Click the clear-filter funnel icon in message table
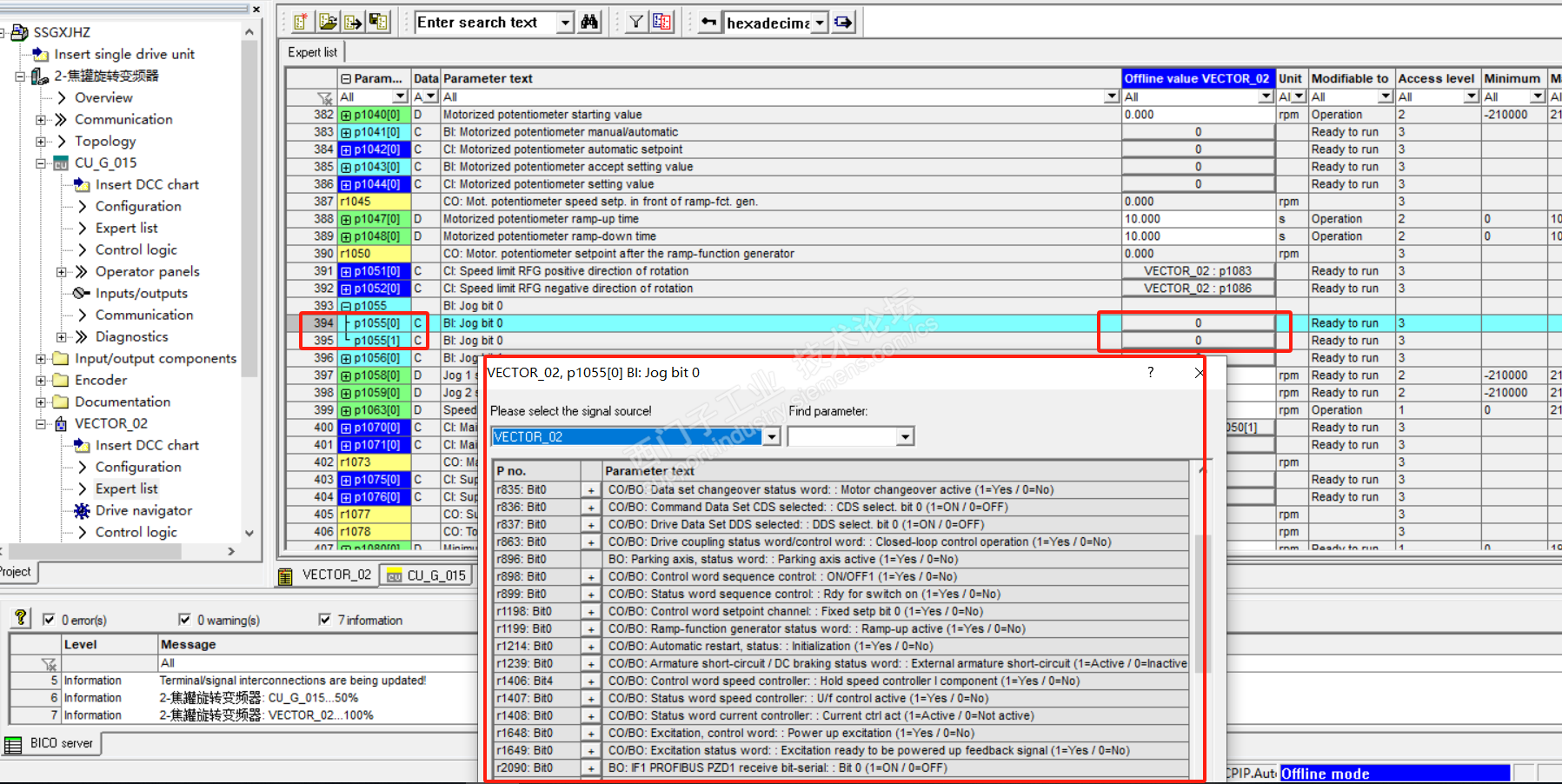This screenshot has width=1562, height=784. click(49, 663)
